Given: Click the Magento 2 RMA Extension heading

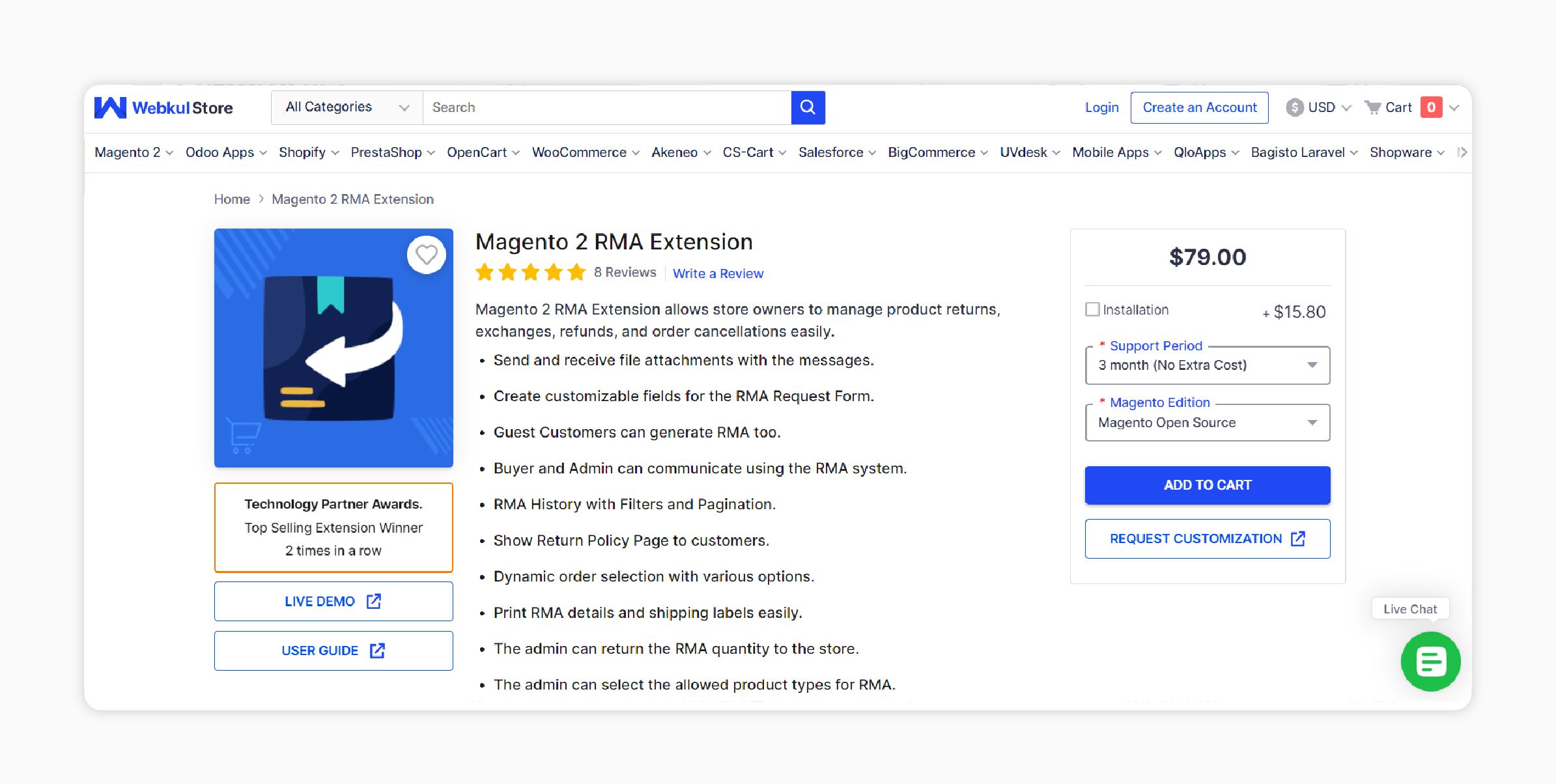Looking at the screenshot, I should (614, 242).
